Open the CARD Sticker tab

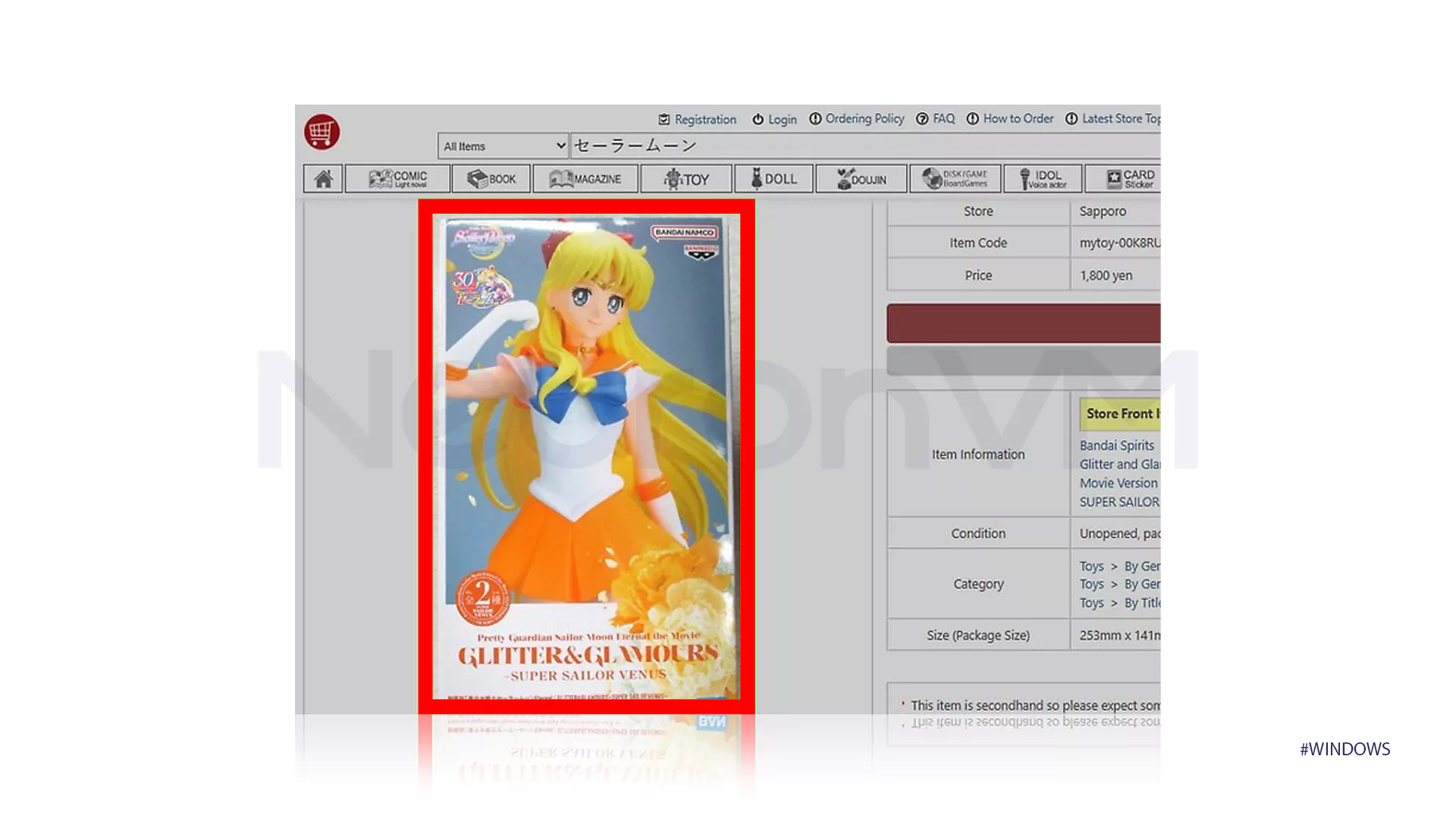(x=1123, y=179)
